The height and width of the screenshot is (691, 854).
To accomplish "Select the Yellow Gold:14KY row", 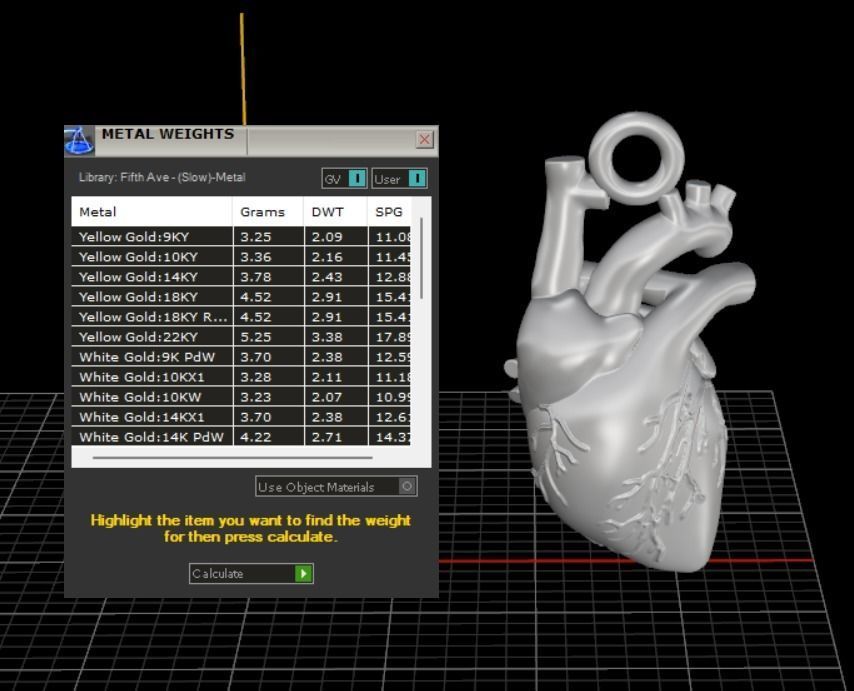I will [x=241, y=277].
